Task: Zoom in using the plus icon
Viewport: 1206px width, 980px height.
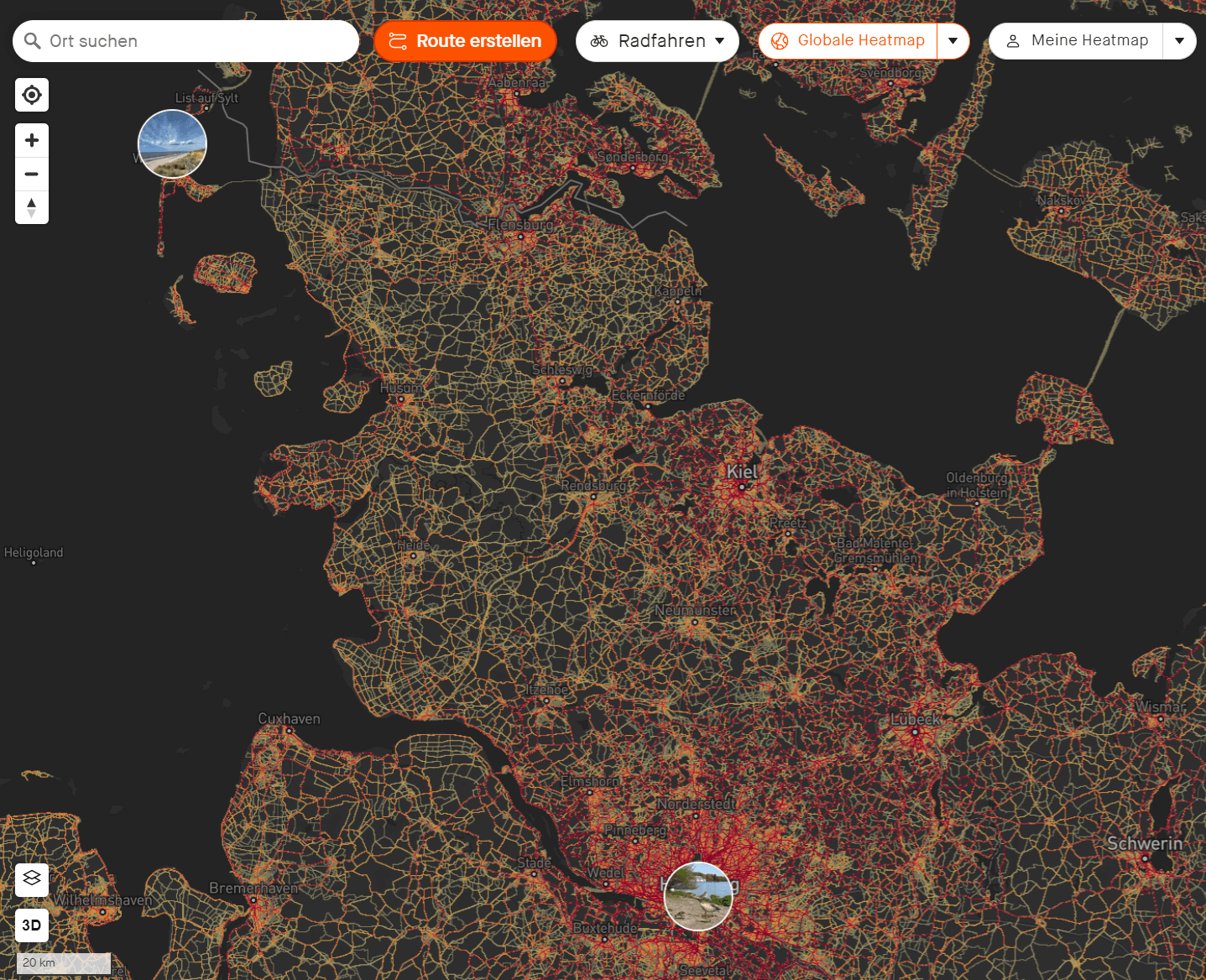Action: tap(31, 139)
